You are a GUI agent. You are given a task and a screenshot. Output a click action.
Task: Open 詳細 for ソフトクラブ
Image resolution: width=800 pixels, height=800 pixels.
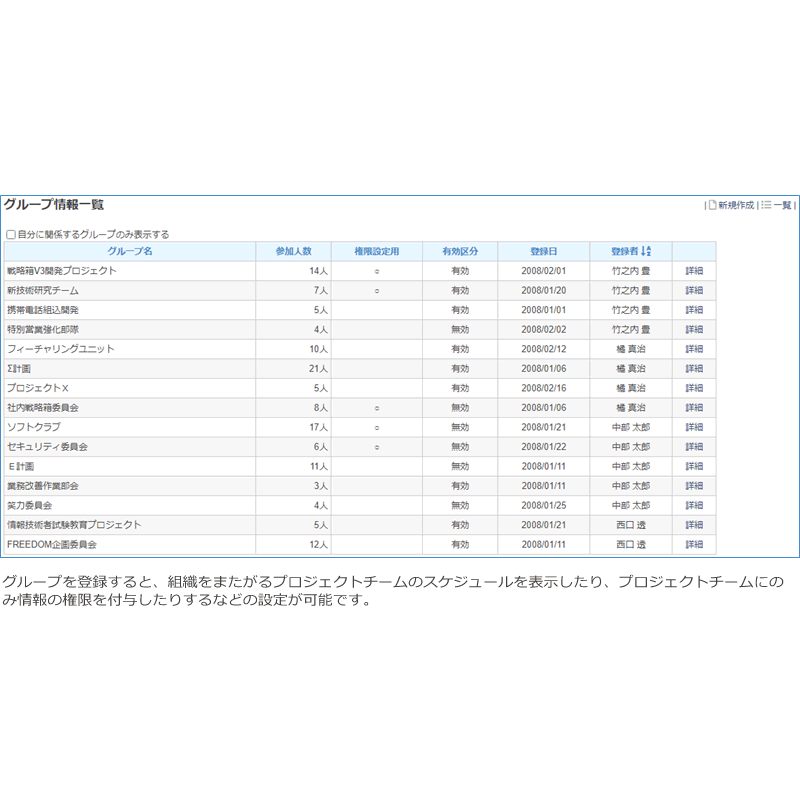point(694,427)
